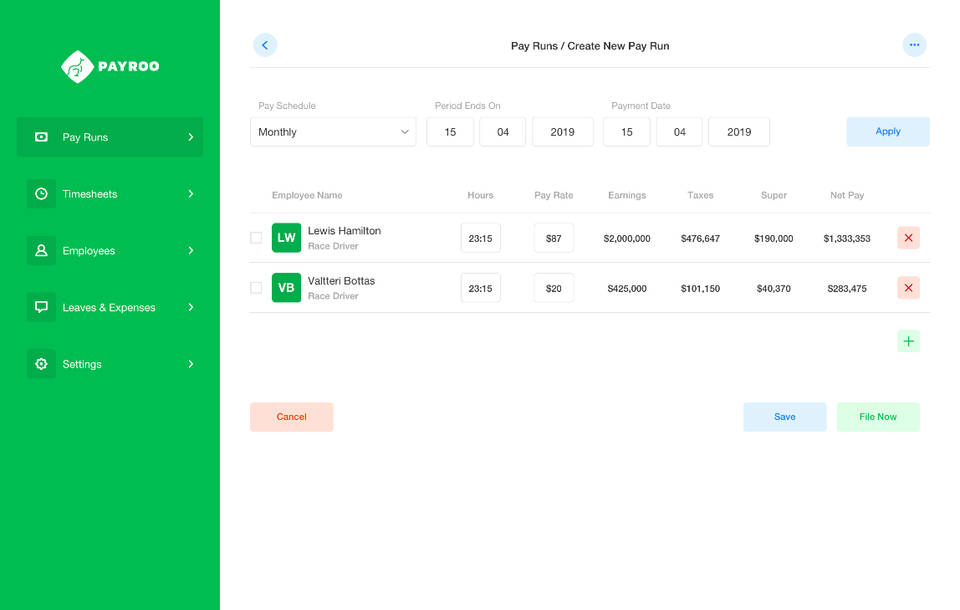Open the Employees menu item

click(x=110, y=250)
